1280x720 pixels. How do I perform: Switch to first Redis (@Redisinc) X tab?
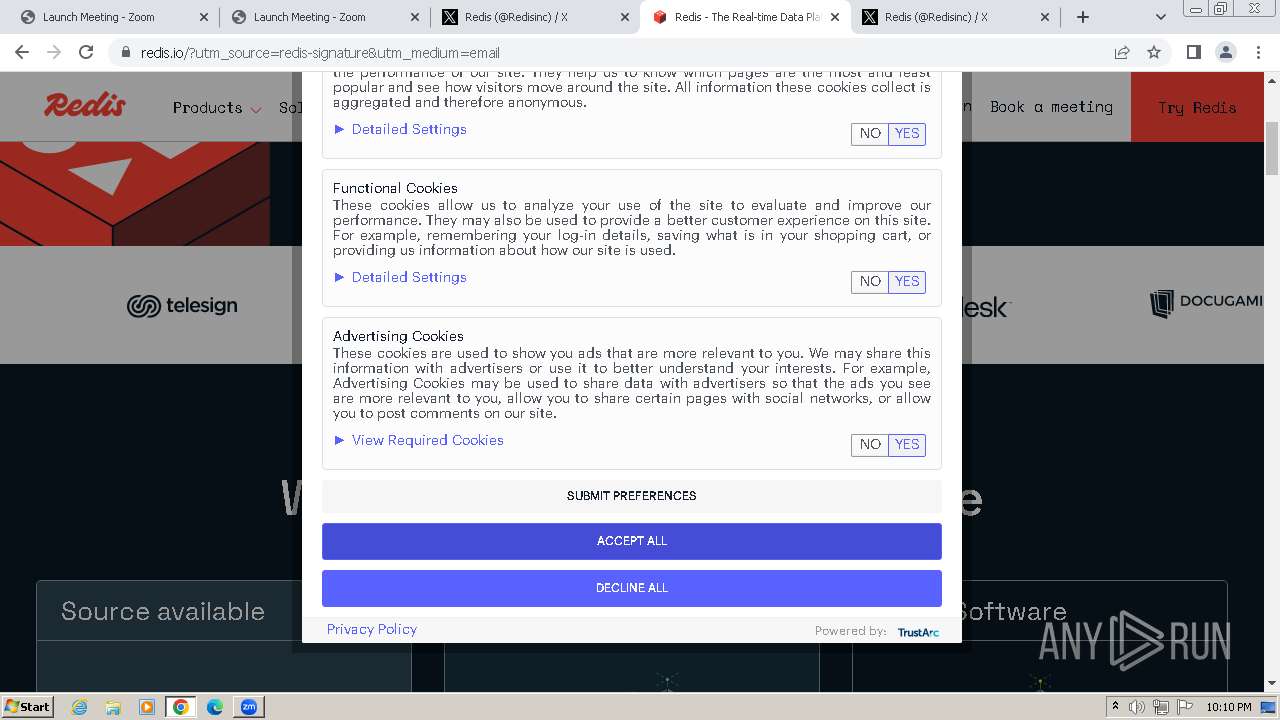535,17
